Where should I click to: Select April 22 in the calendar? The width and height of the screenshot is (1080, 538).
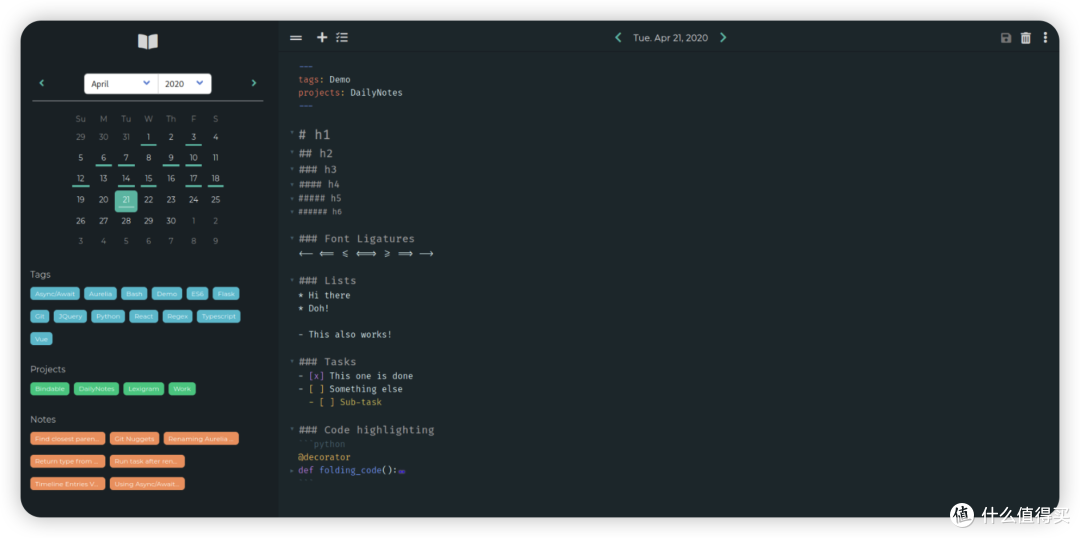click(x=148, y=200)
